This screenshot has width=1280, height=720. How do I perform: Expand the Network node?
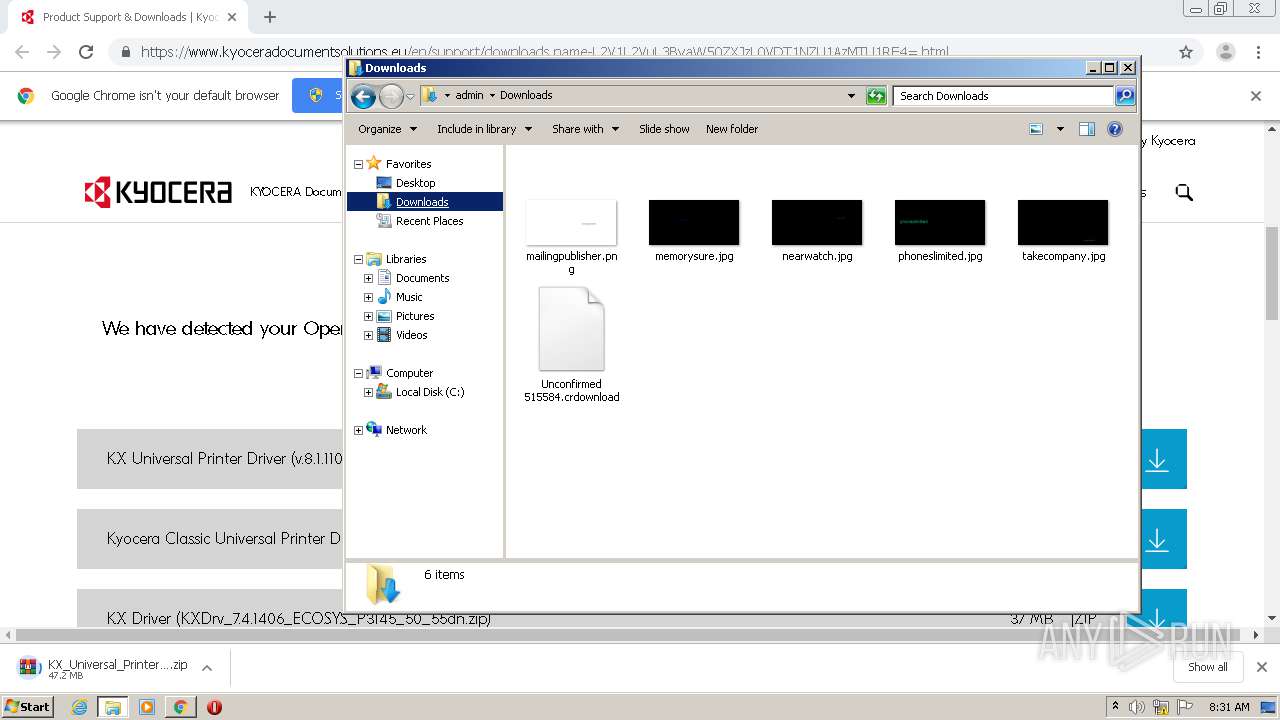pyautogui.click(x=358, y=430)
